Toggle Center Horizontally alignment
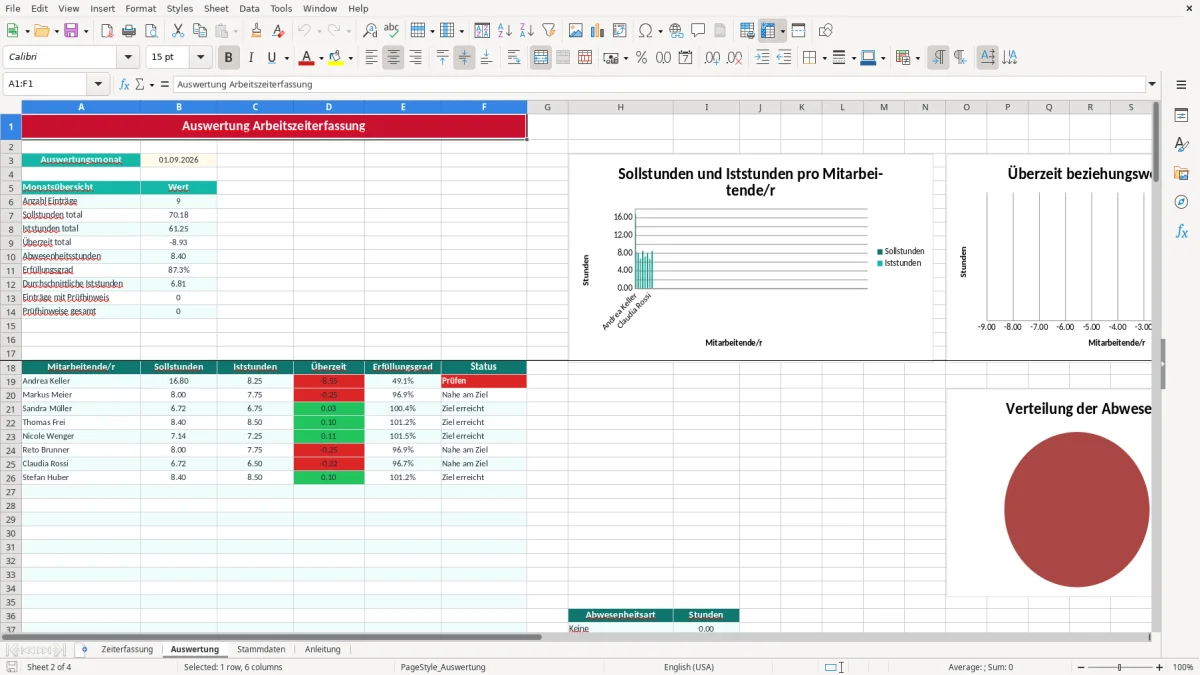1200x675 pixels. [393, 58]
